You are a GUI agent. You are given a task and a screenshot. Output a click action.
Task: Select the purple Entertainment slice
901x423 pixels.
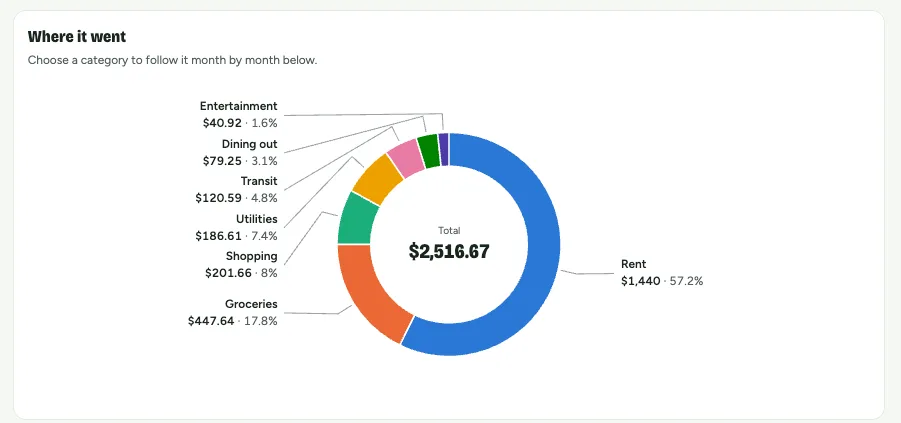coord(444,149)
